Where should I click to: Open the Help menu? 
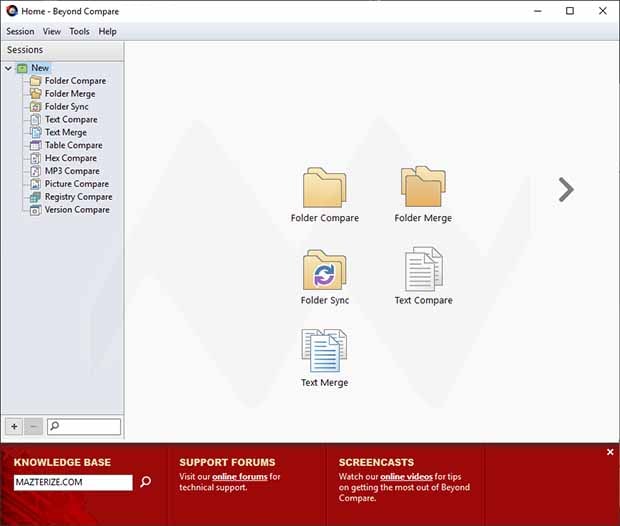(x=107, y=31)
